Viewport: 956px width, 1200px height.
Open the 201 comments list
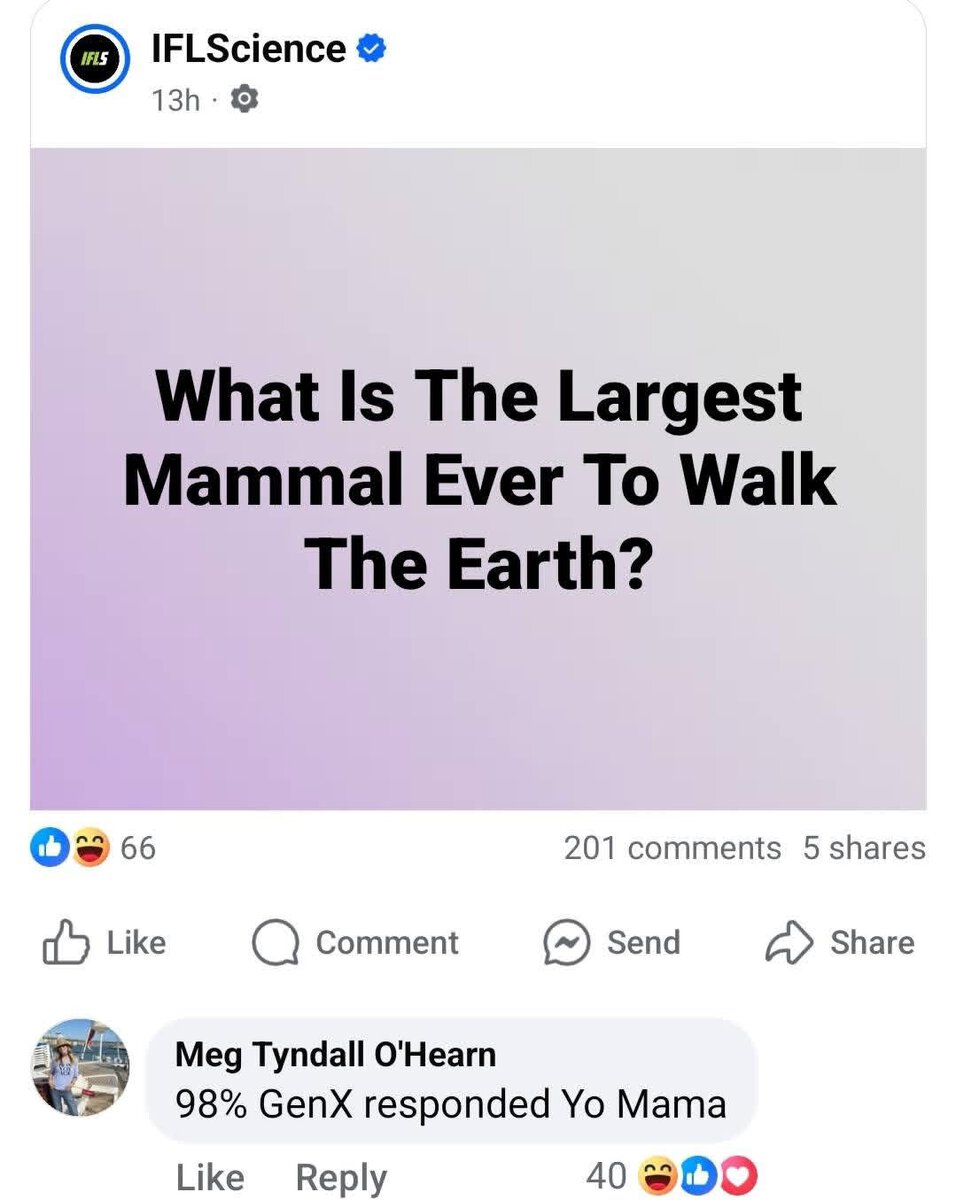coord(672,848)
